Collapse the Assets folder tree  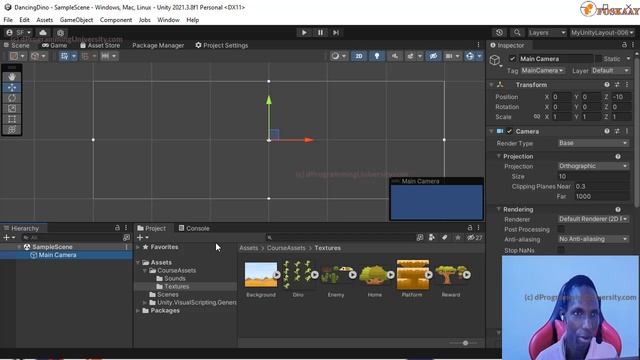(x=138, y=262)
